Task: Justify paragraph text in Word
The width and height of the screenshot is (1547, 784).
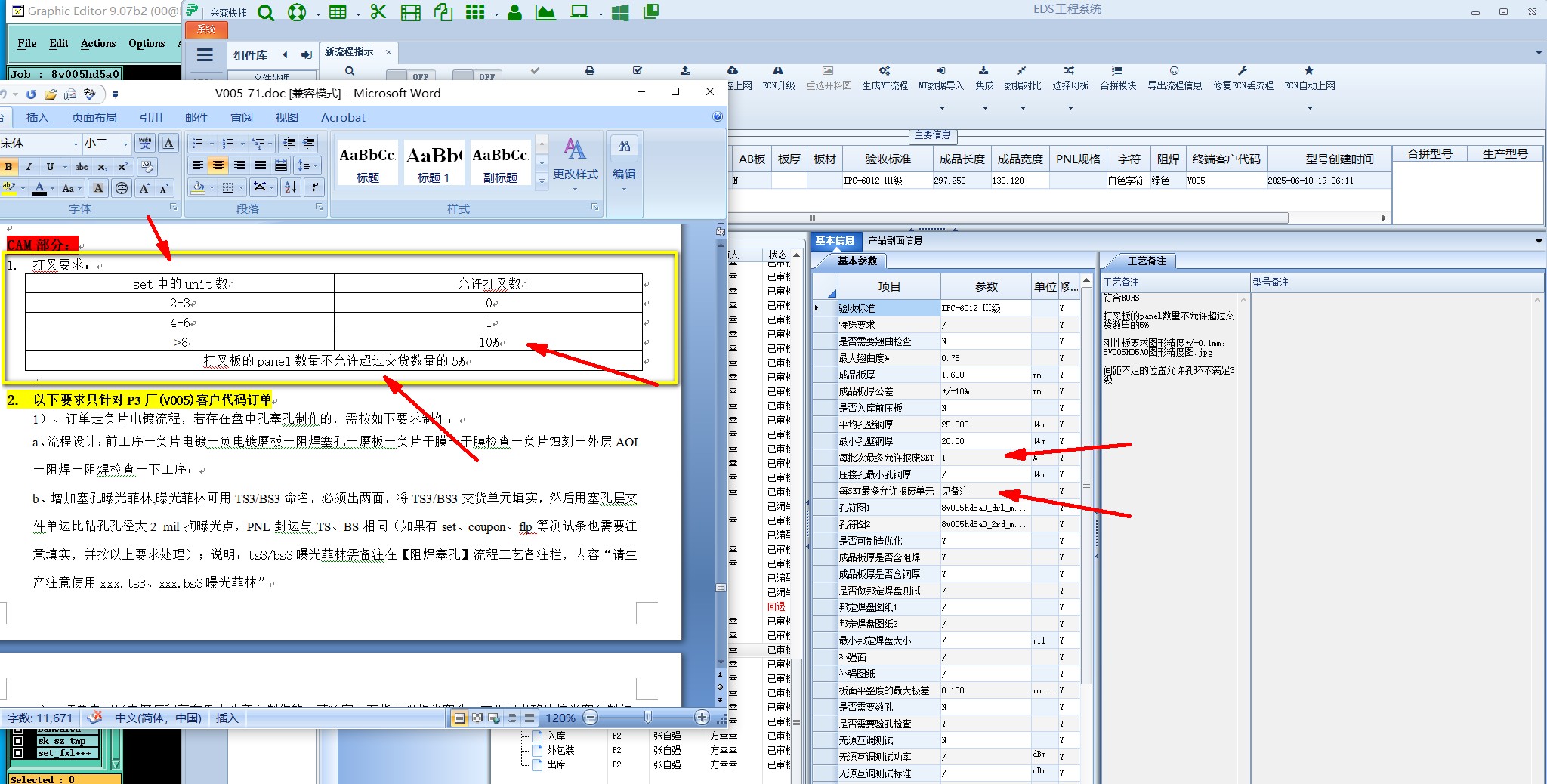Action: coord(260,165)
